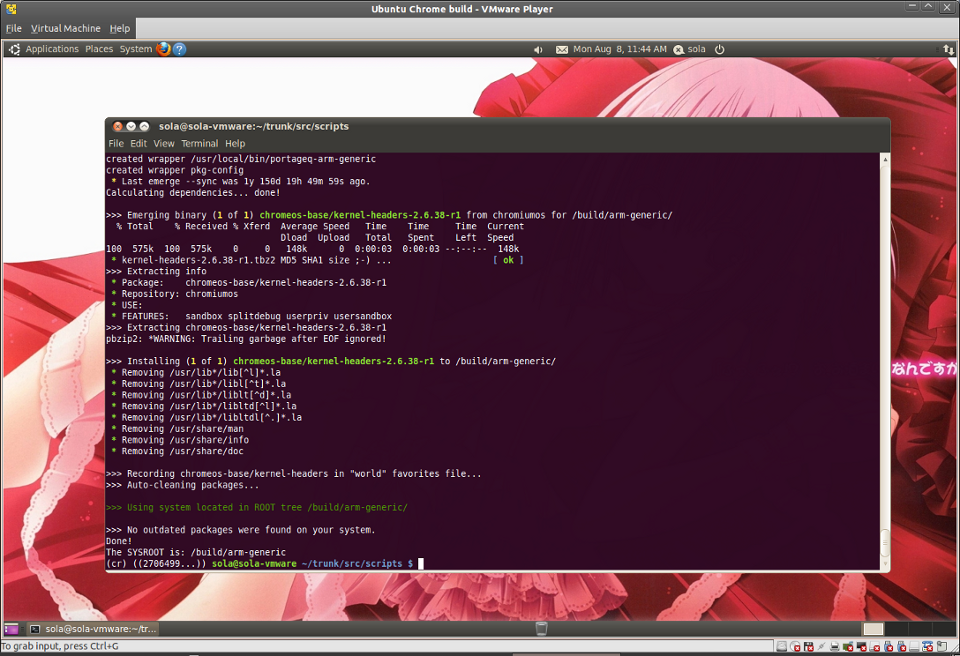Click the terminal scrollbar thumb
Viewport: 960px width, 656px height.
point(885,543)
